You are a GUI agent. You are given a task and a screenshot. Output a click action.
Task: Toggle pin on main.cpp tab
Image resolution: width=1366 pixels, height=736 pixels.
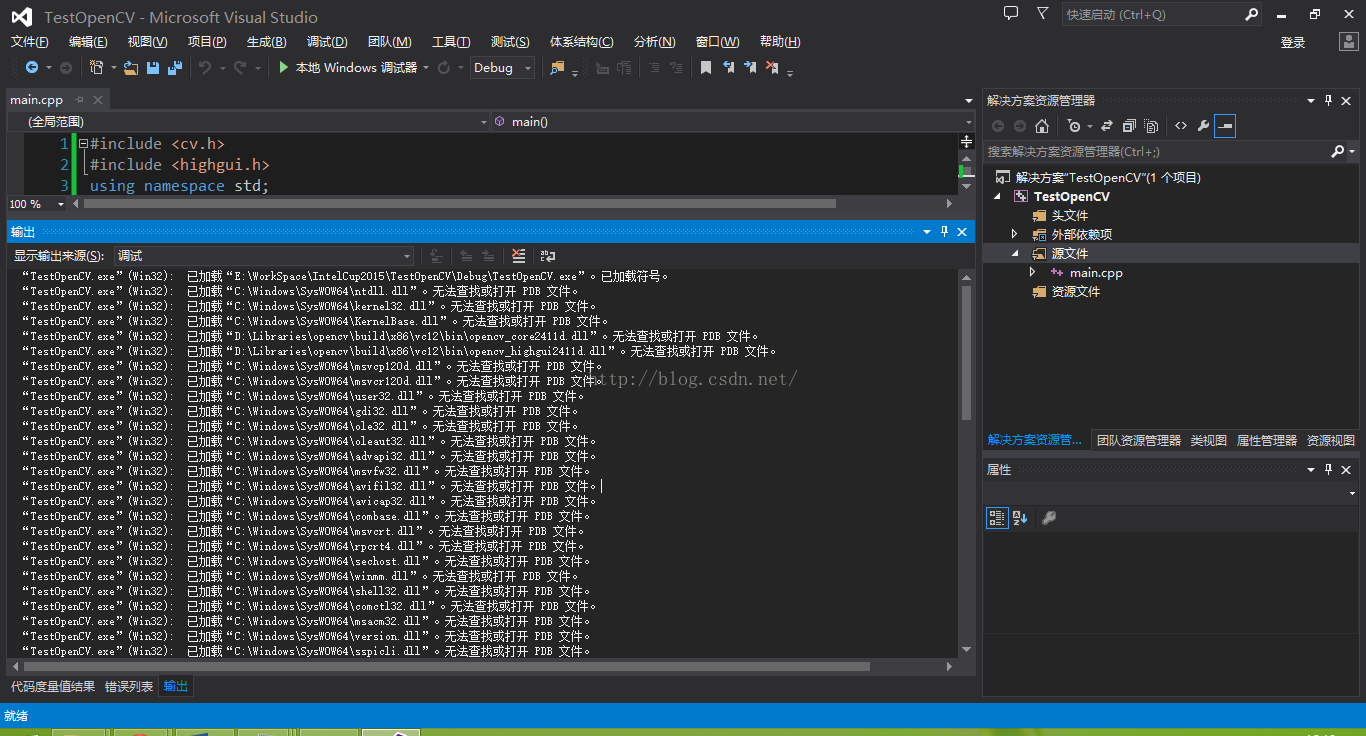(x=80, y=100)
